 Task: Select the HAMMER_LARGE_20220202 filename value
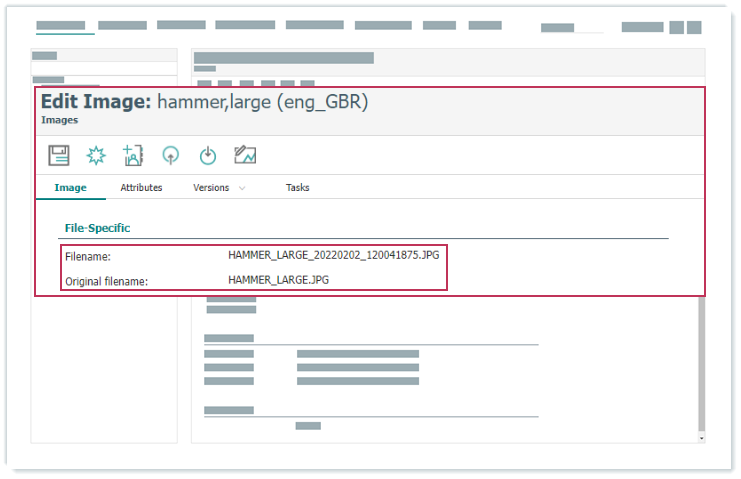click(x=333, y=256)
